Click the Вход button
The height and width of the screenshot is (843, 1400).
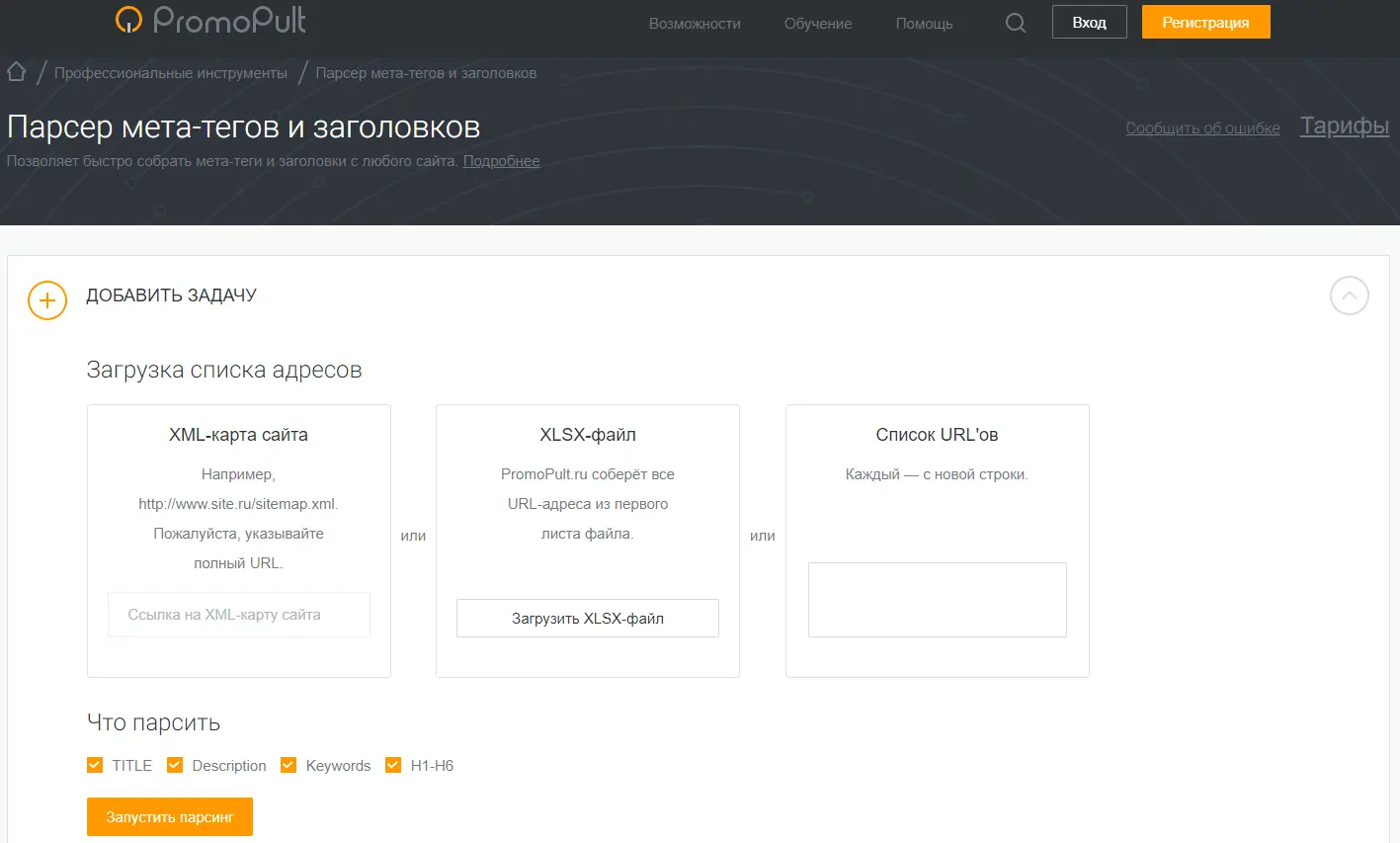(x=1090, y=22)
